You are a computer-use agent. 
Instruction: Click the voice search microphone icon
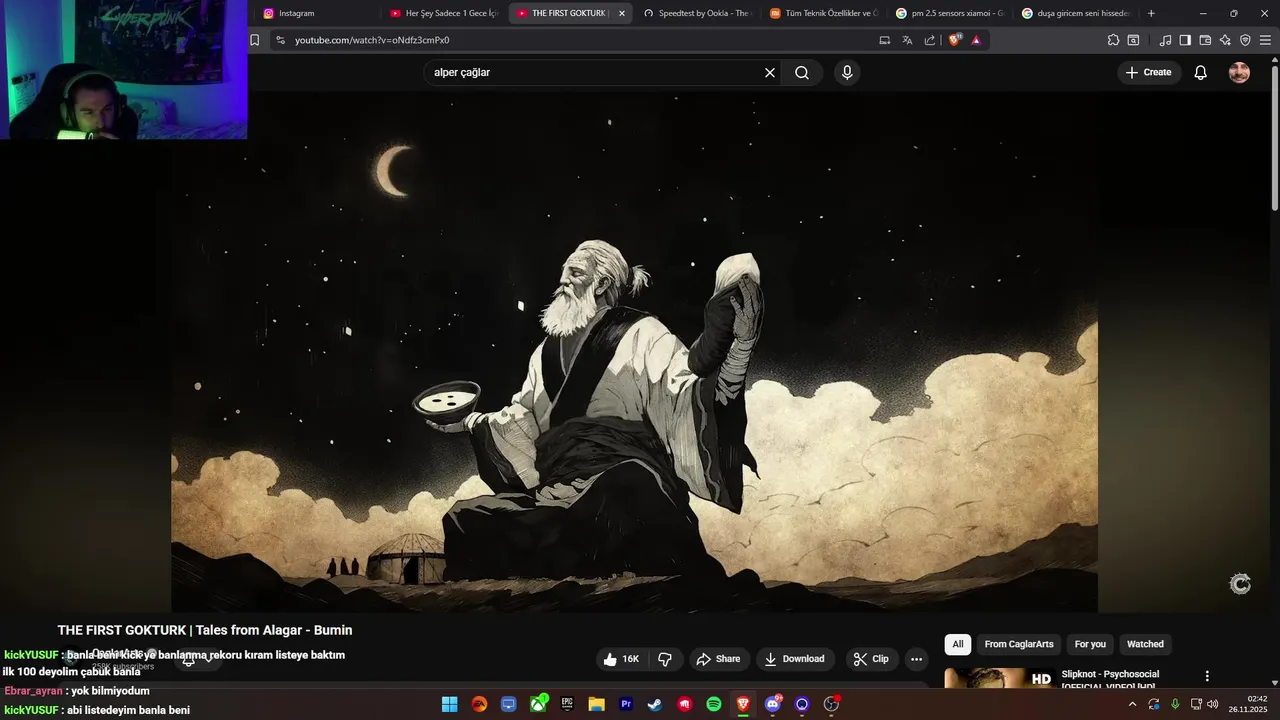click(x=847, y=72)
